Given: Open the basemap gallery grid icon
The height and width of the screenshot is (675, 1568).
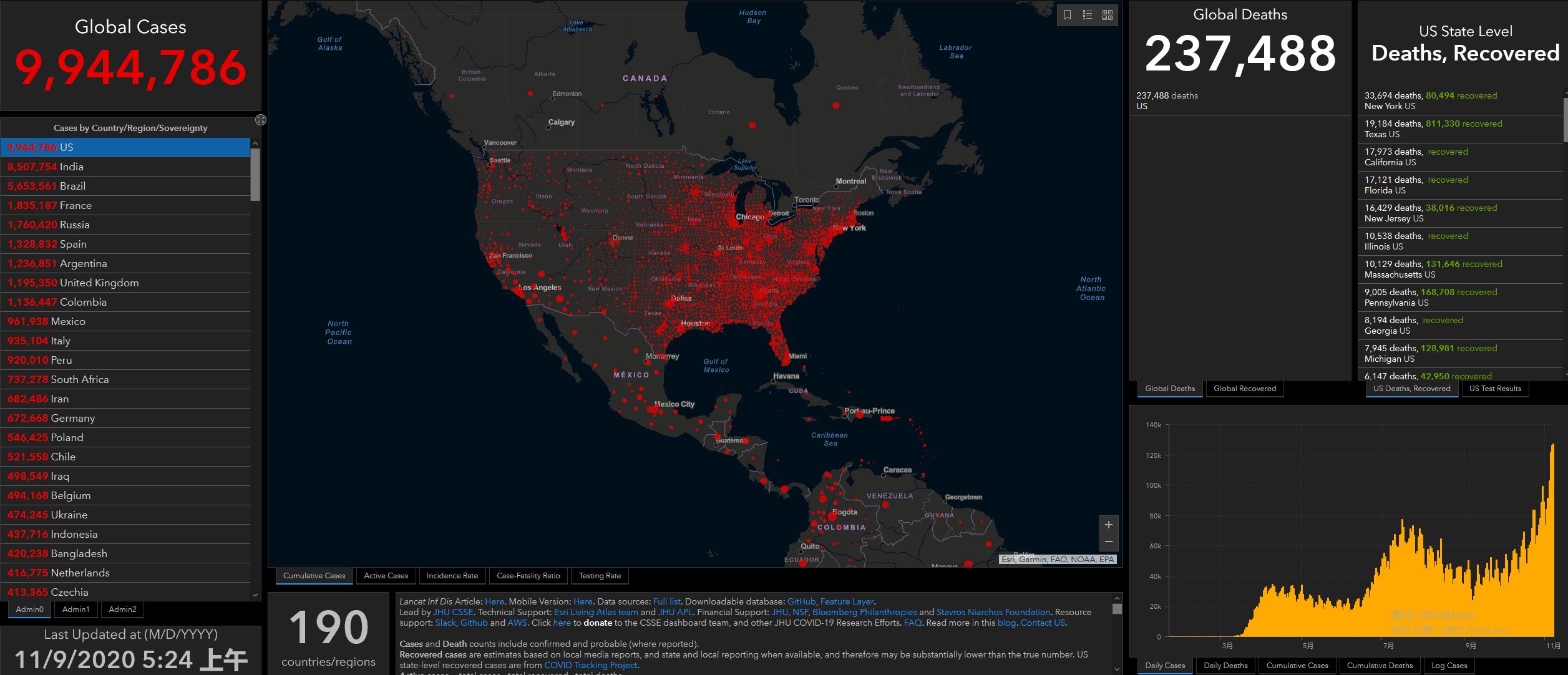Looking at the screenshot, I should point(1108,15).
